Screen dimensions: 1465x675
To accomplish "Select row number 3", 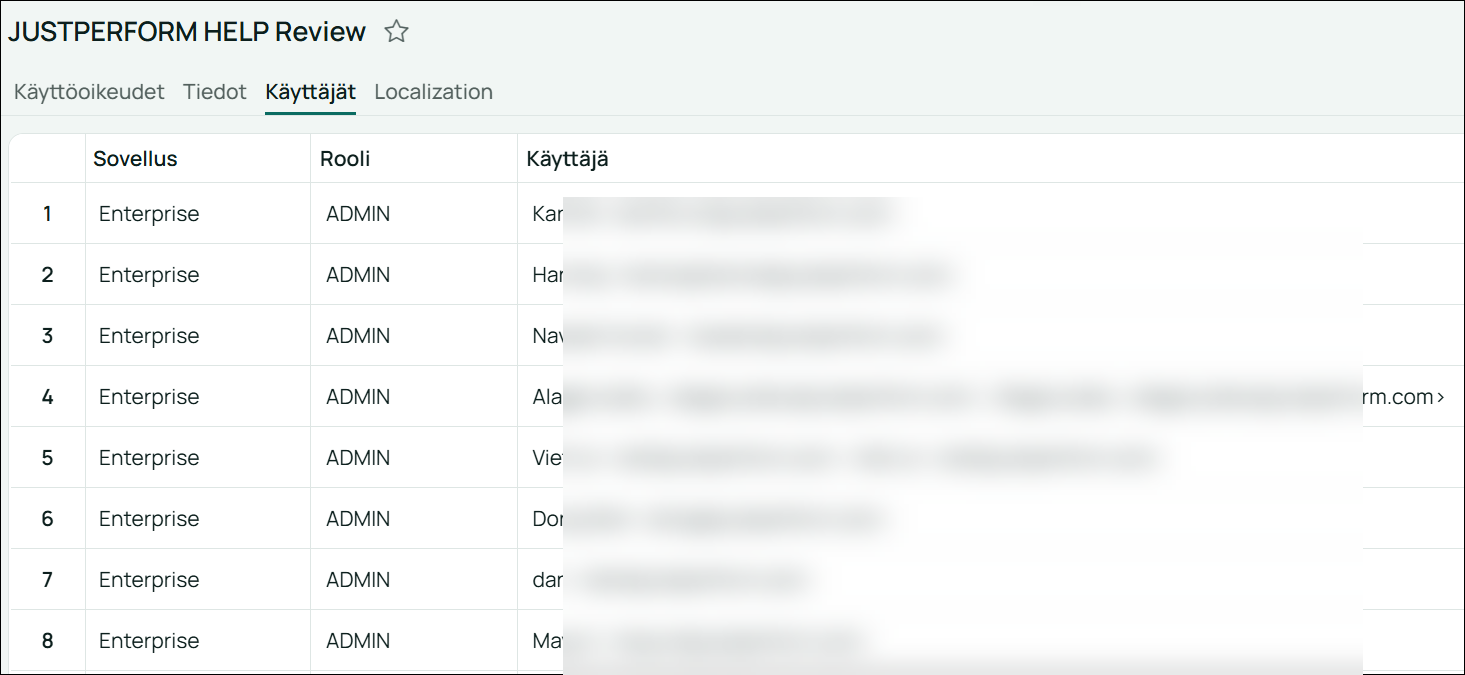I will click(x=47, y=336).
